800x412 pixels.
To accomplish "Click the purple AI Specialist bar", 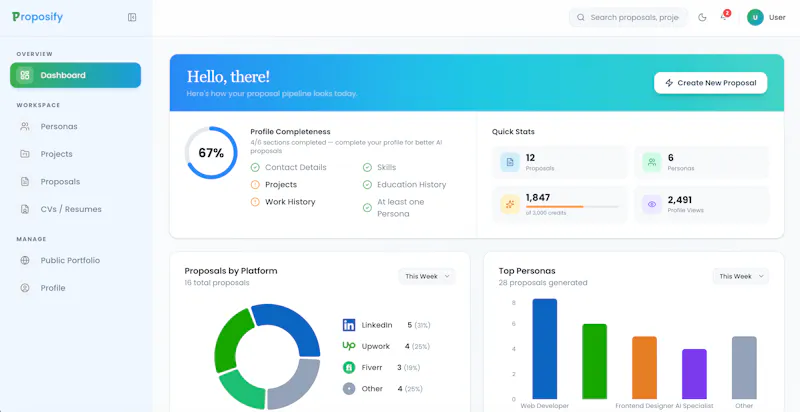I will coord(694,374).
